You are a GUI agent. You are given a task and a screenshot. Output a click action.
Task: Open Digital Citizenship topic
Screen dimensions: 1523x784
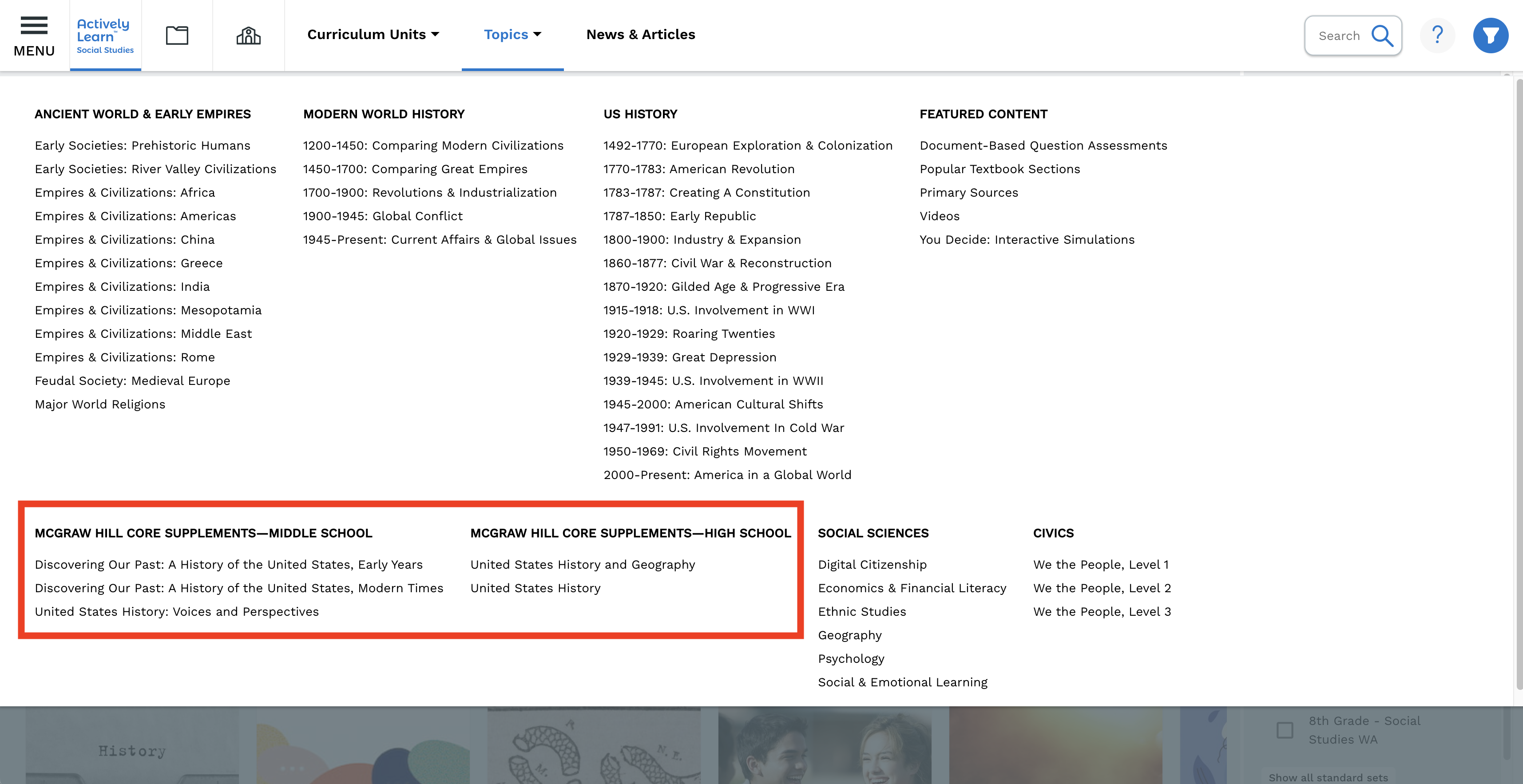pyautogui.click(x=872, y=565)
